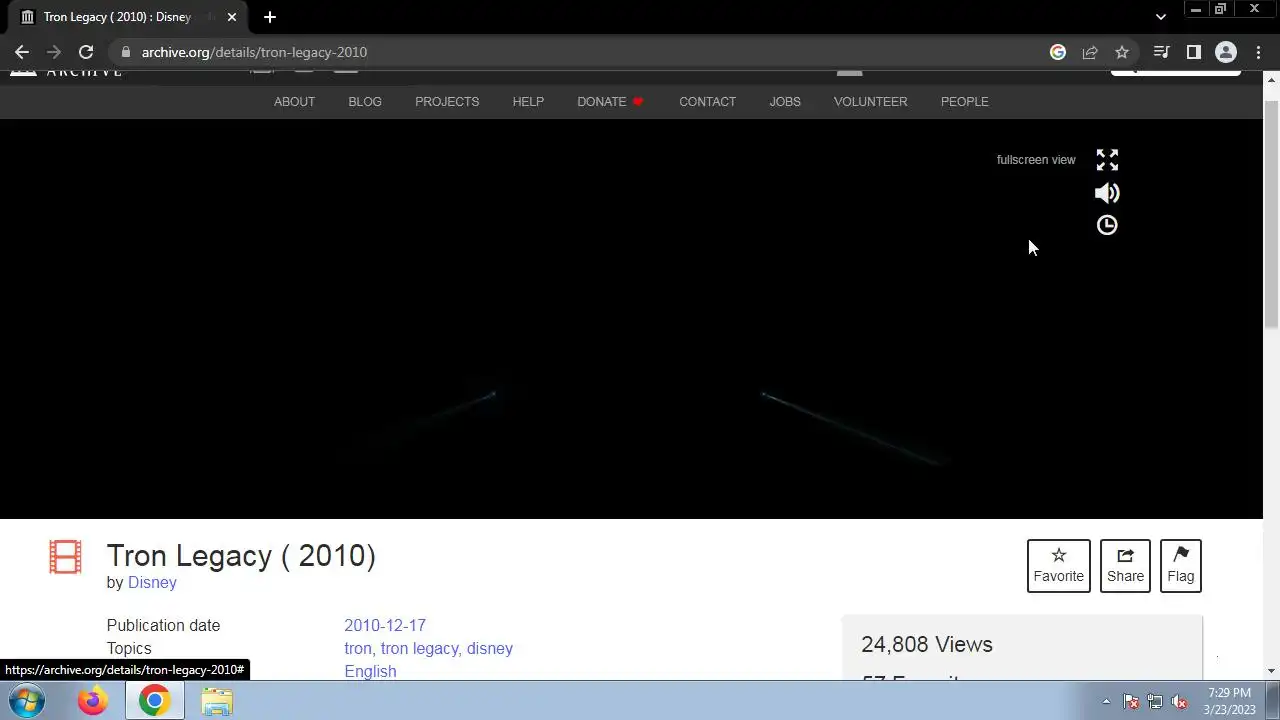This screenshot has height=720, width=1280.
Task: Open Chrome profile avatar
Action: pyautogui.click(x=1225, y=52)
